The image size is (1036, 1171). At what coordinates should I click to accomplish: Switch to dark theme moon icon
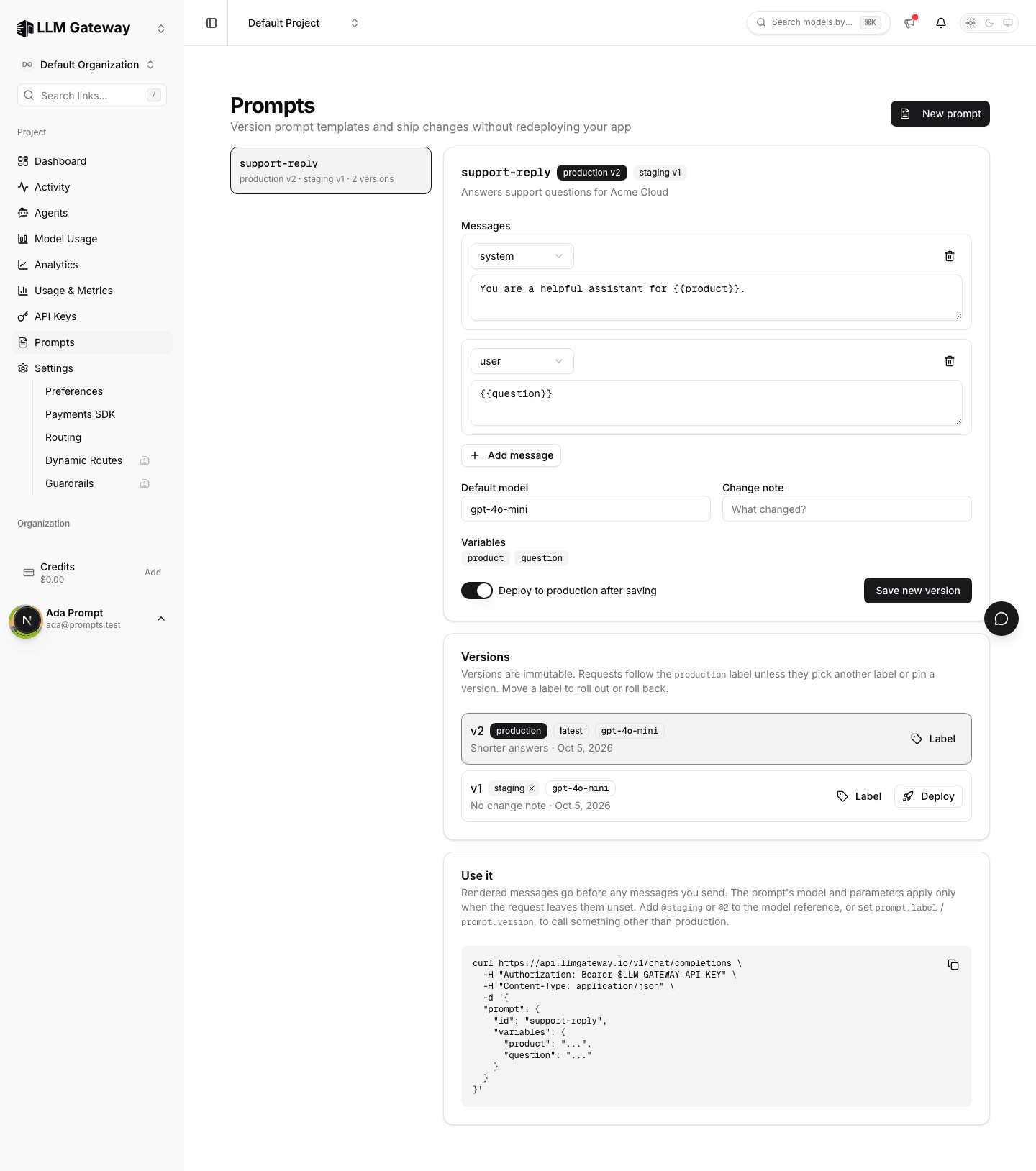click(989, 23)
